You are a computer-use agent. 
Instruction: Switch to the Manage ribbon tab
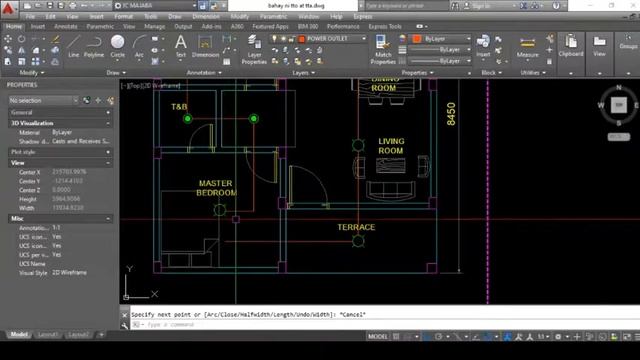click(x=155, y=27)
